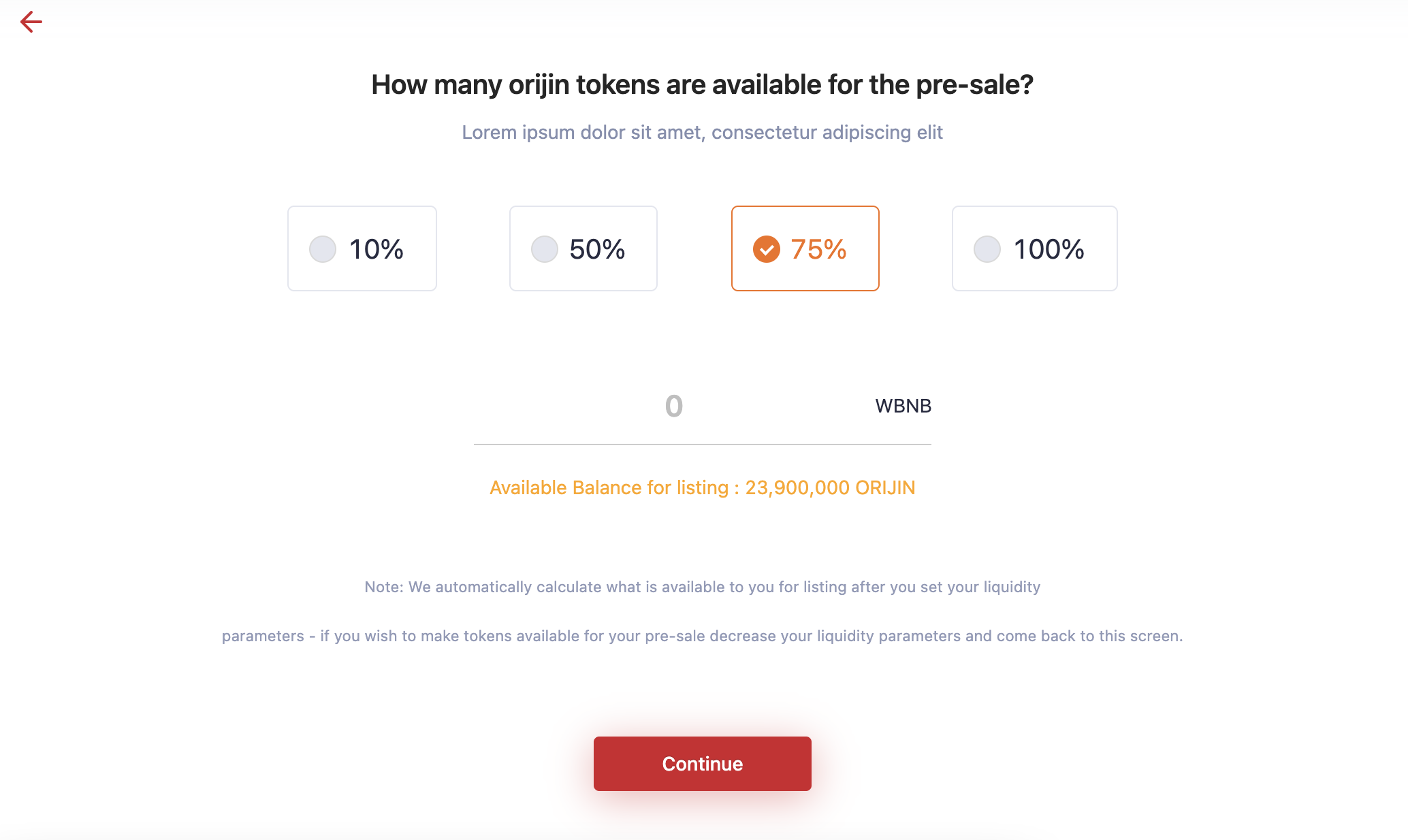Select the 100% radio circle
Viewport: 1408px width, 840px height.
click(987, 249)
